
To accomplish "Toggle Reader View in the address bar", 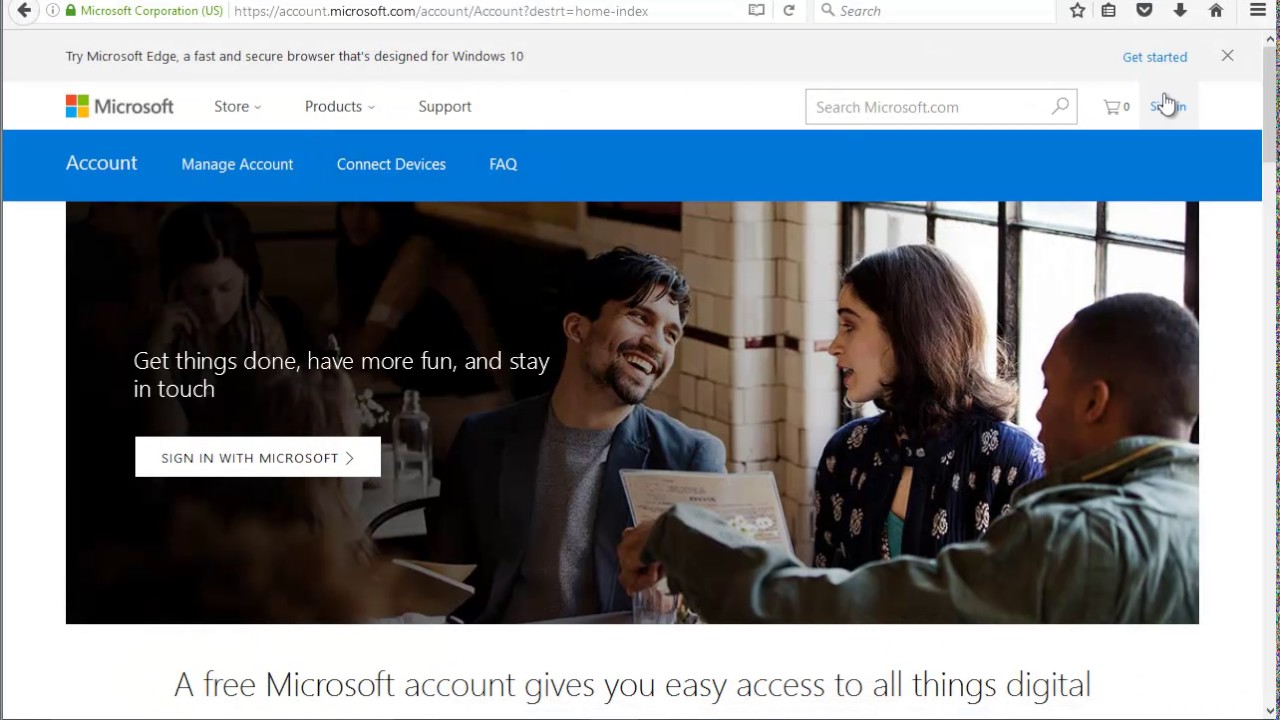I will pos(757,11).
